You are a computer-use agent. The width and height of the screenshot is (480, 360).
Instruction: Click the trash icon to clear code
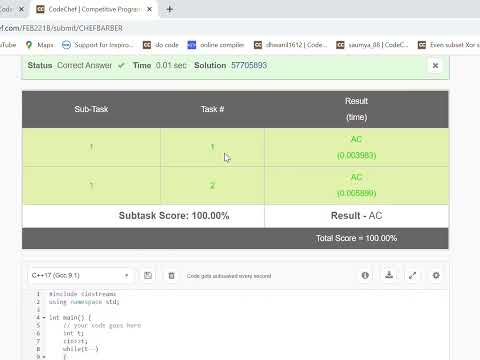(171, 276)
